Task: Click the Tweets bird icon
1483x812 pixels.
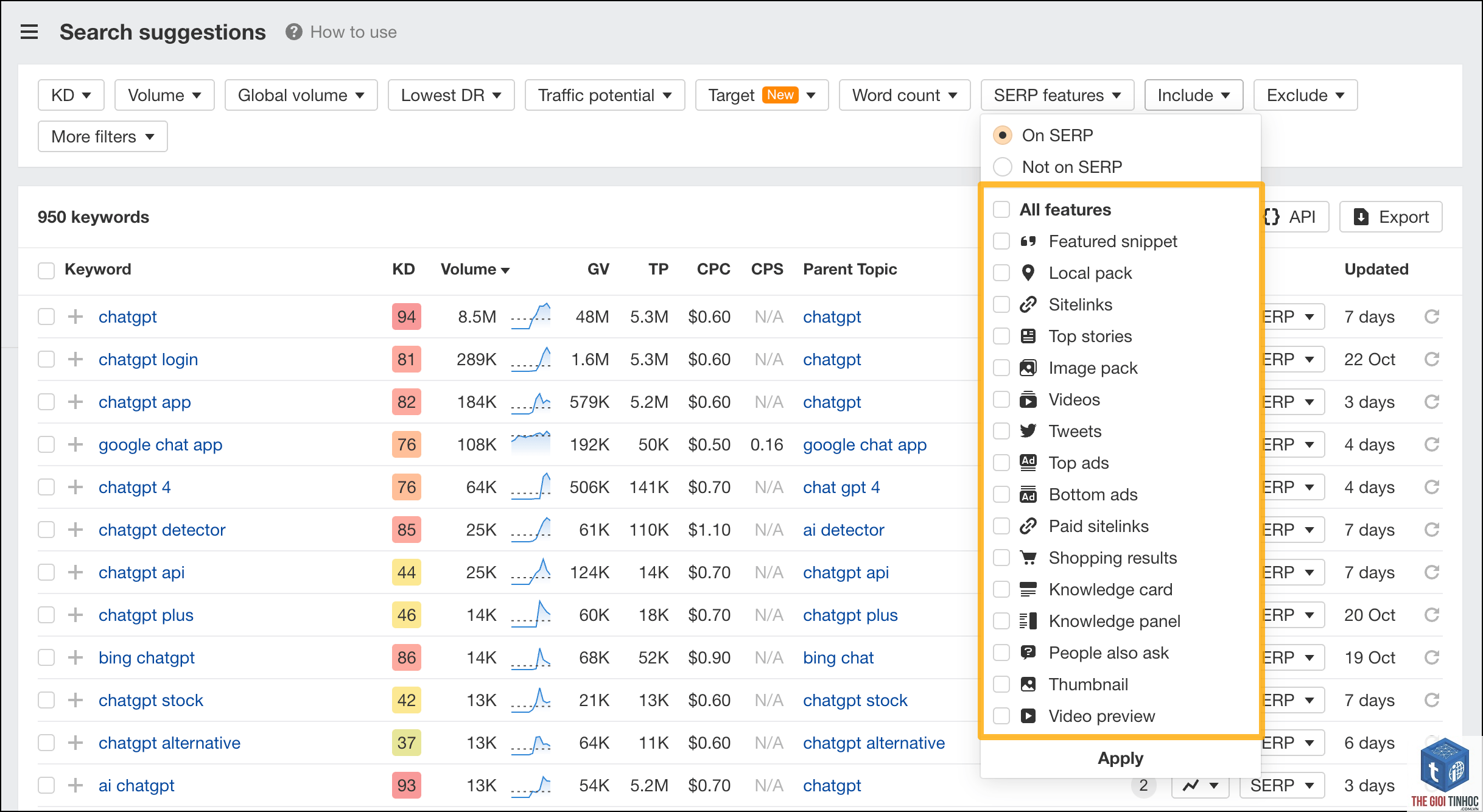Action: pyautogui.click(x=1028, y=431)
